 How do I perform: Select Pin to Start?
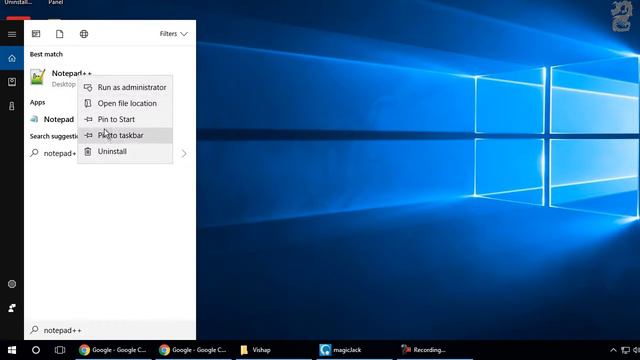[x=125, y=119]
